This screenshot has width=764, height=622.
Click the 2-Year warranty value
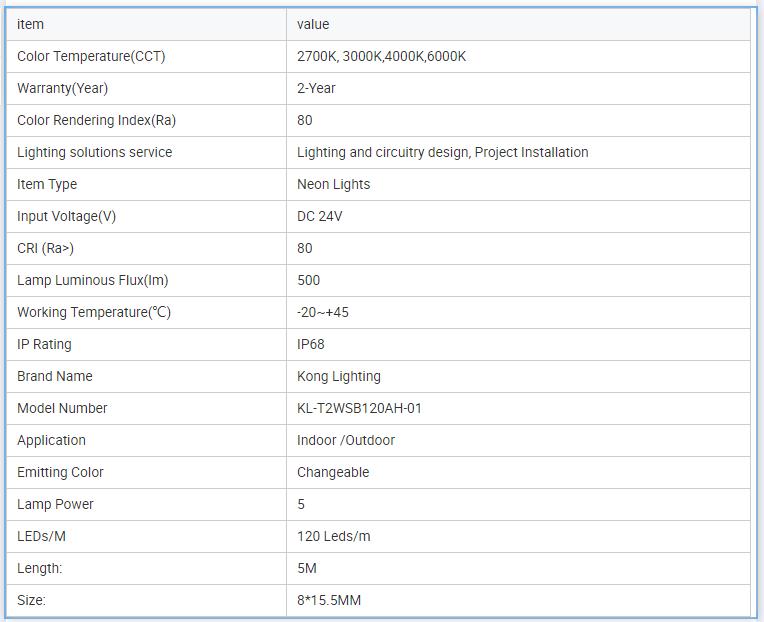(x=316, y=88)
